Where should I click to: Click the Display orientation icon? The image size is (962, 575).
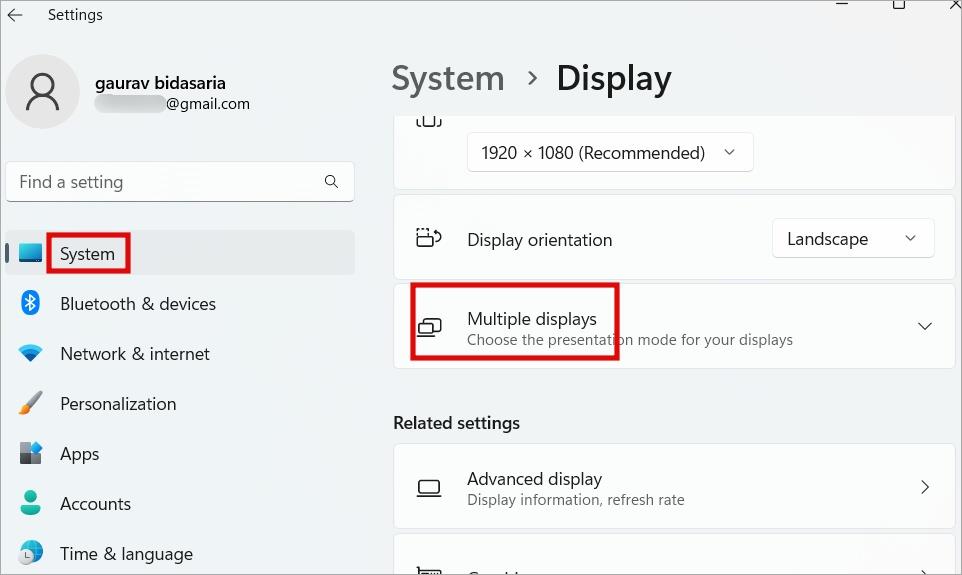[429, 237]
